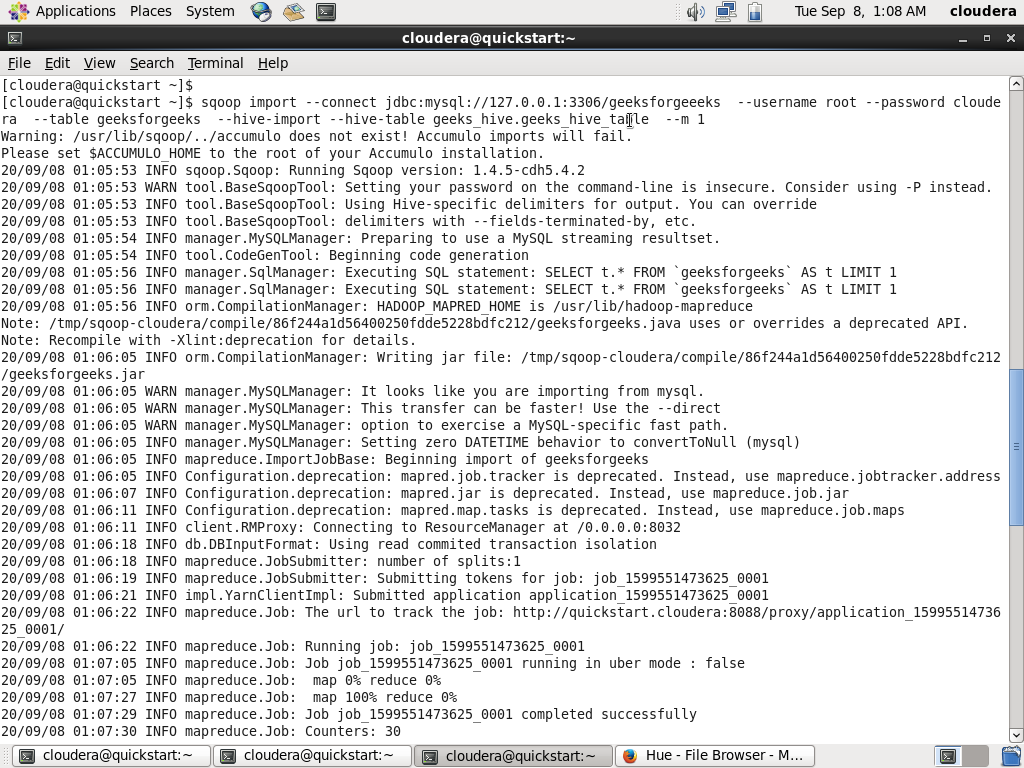Screen dimensions: 1024x768
Task: Click the volume speaker icon
Action: pos(696,12)
